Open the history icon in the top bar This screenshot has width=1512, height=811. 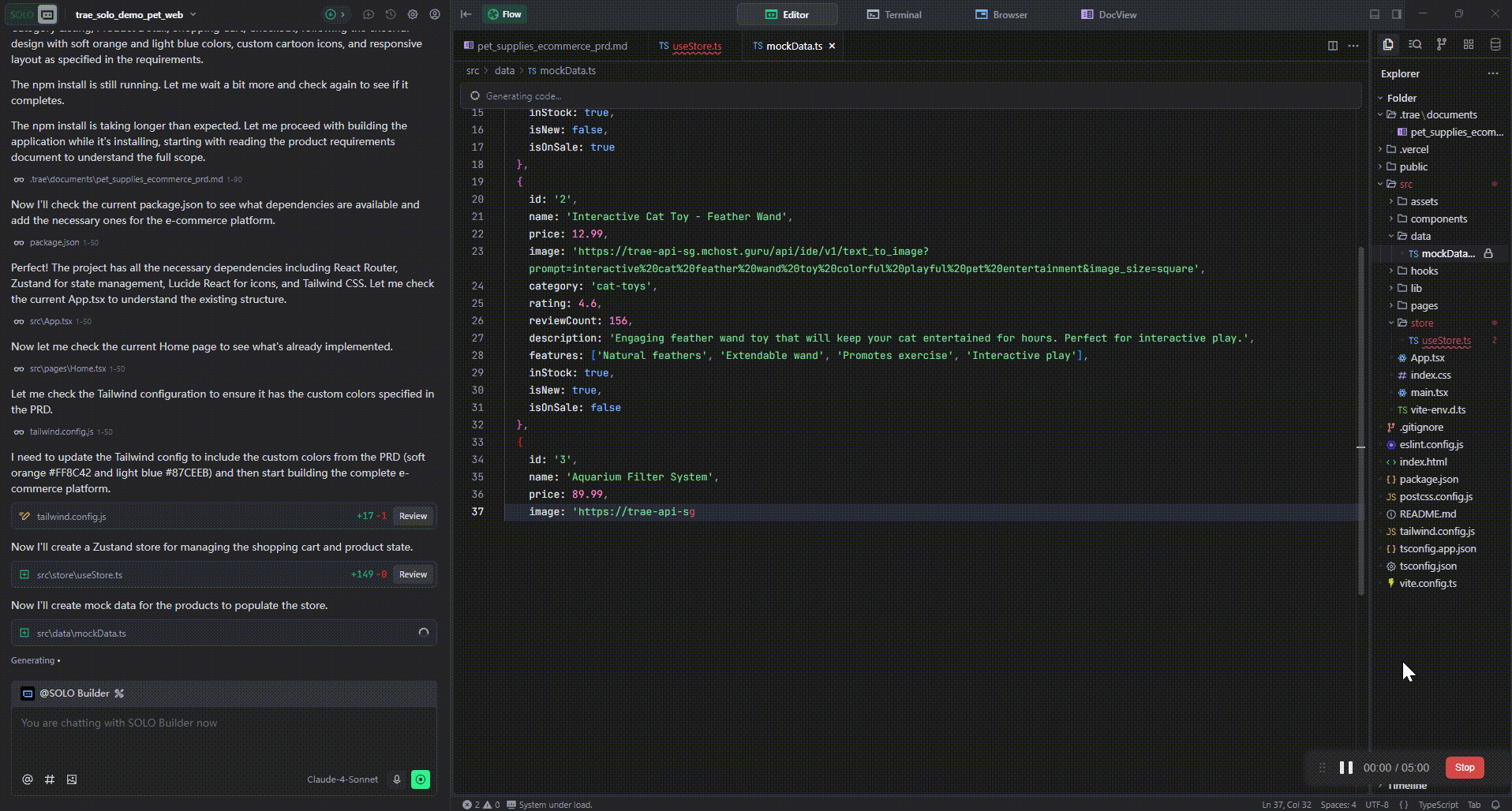(x=390, y=14)
